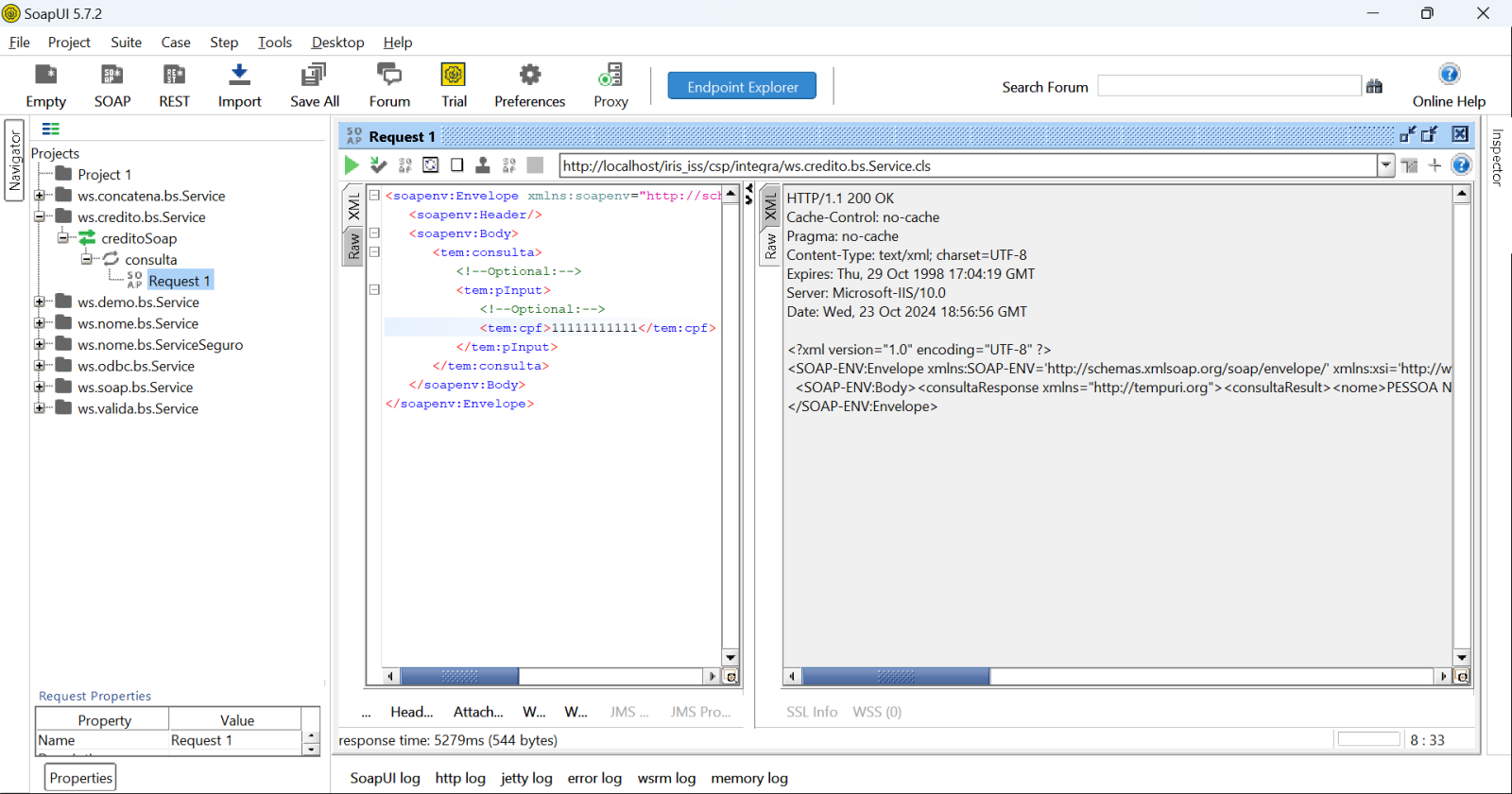Collapse the ws.credito.bs.Service project node
Image resolution: width=1512 pixels, height=794 pixels.
click(x=40, y=217)
